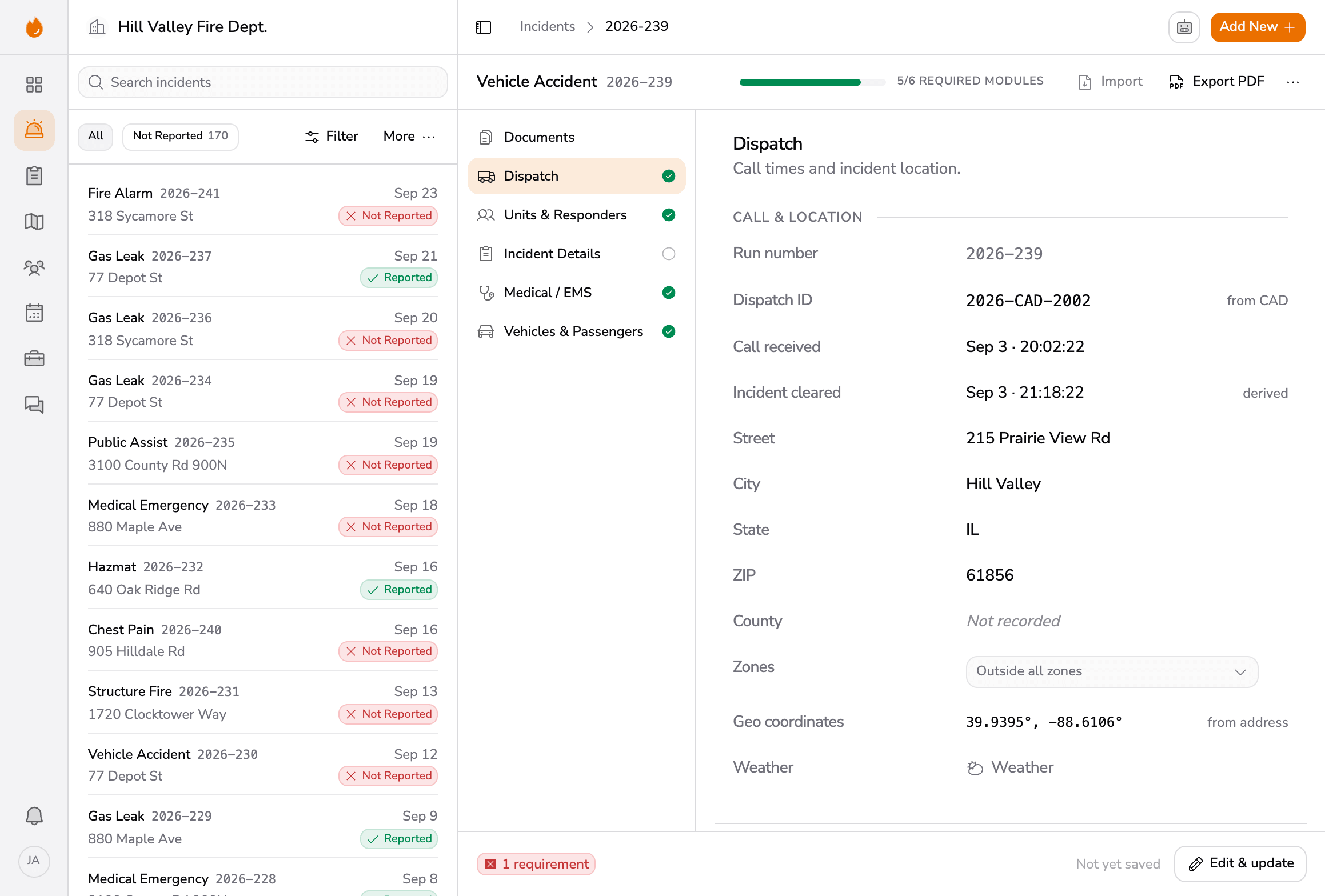Image resolution: width=1325 pixels, height=896 pixels.
Task: Open the Zones dropdown
Action: [x=1112, y=671]
